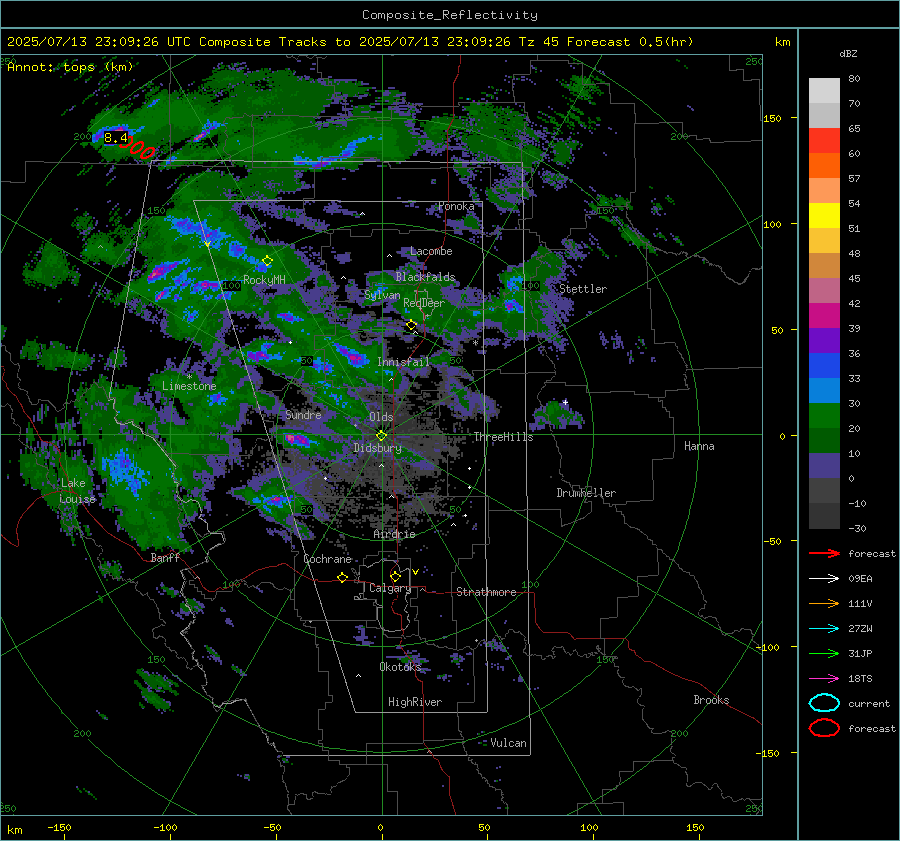Click the magenta 18TS arrow icon
Image resolution: width=900 pixels, height=841 pixels.
[824, 679]
